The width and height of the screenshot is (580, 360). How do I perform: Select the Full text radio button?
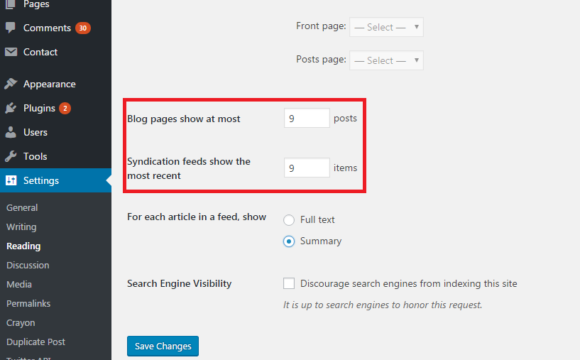[x=289, y=220]
